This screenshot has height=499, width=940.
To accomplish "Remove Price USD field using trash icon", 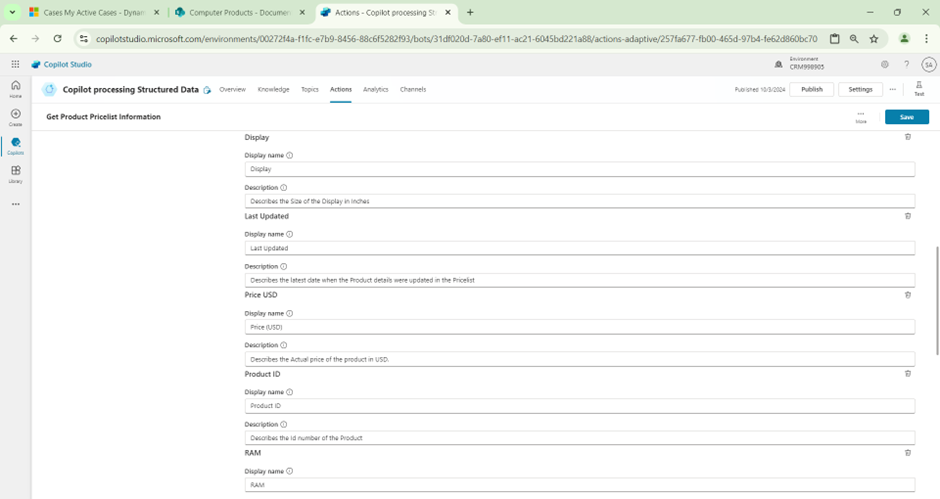I will 908,295.
